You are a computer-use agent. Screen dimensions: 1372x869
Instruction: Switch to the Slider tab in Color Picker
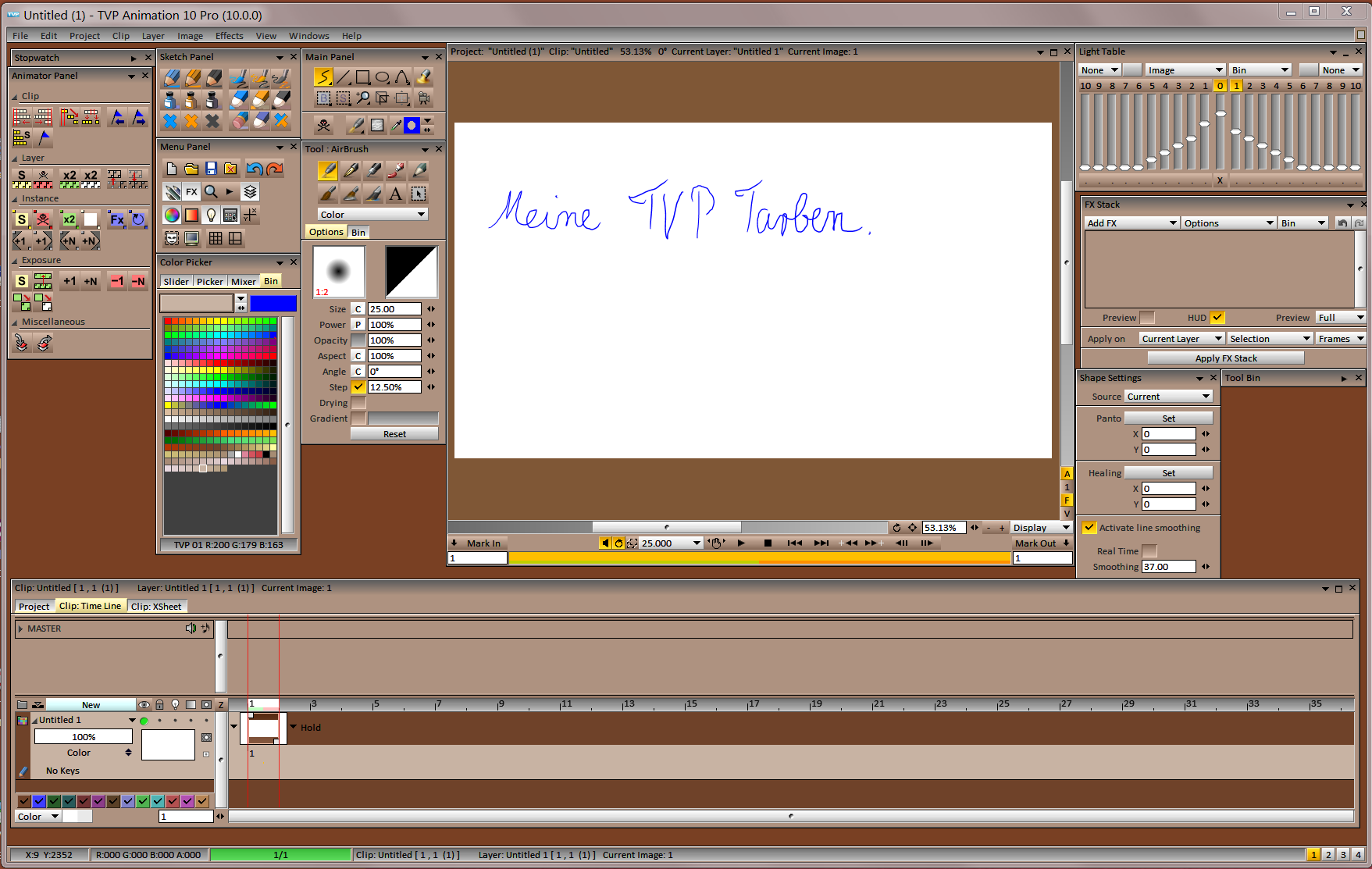(x=176, y=281)
